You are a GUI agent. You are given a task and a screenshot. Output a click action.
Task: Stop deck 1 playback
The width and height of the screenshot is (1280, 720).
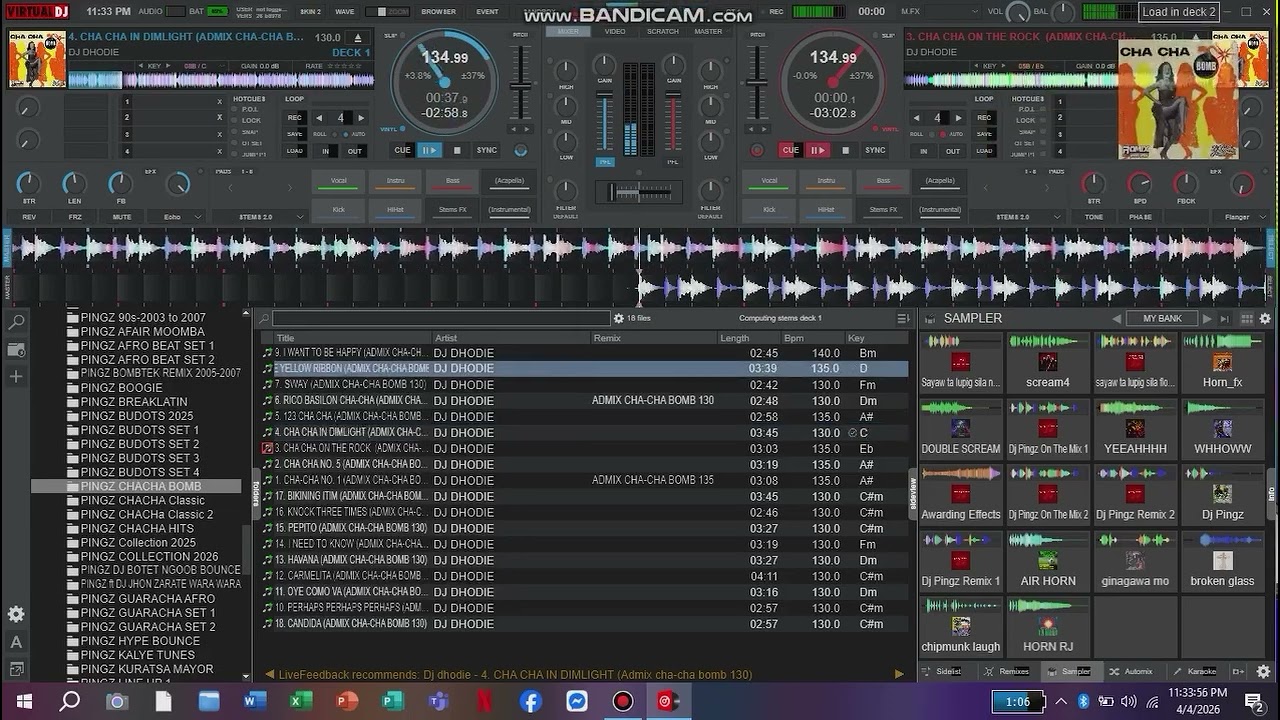coord(457,150)
